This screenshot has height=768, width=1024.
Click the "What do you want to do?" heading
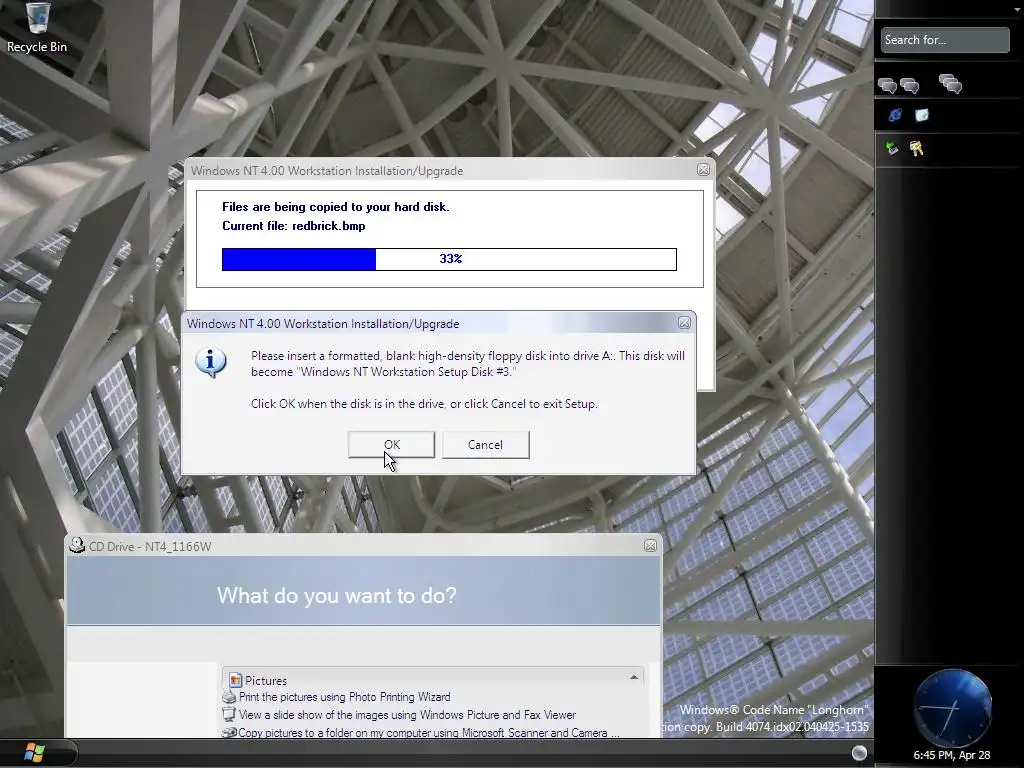pyautogui.click(x=336, y=596)
